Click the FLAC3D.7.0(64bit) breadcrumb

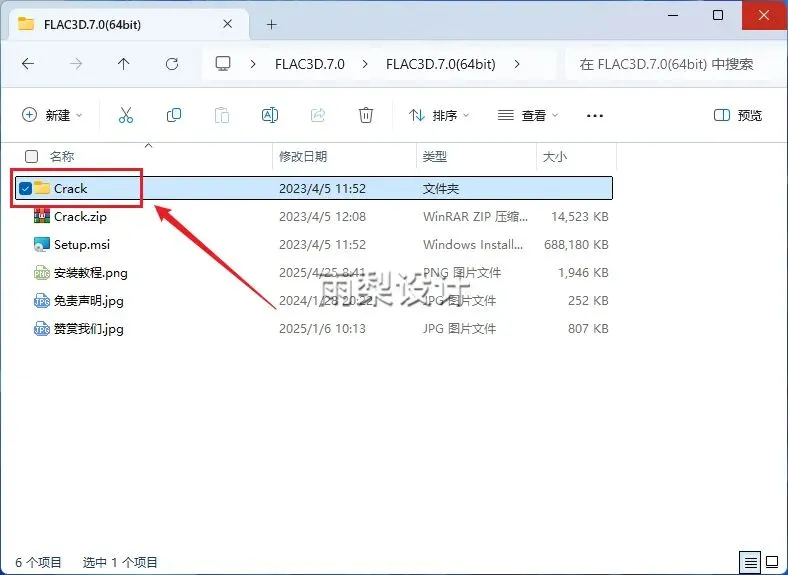click(x=441, y=64)
